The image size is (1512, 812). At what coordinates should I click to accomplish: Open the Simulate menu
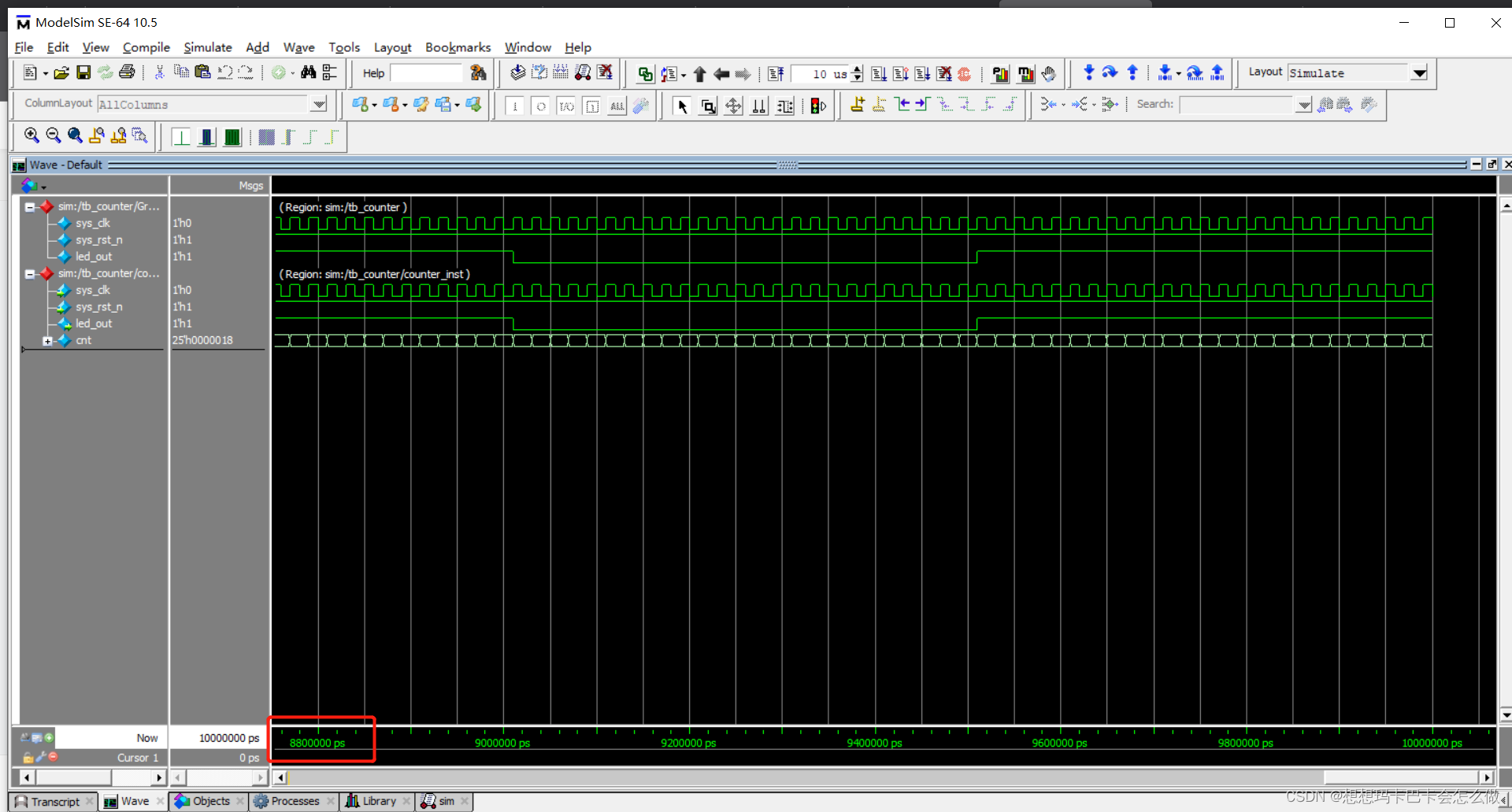[207, 47]
